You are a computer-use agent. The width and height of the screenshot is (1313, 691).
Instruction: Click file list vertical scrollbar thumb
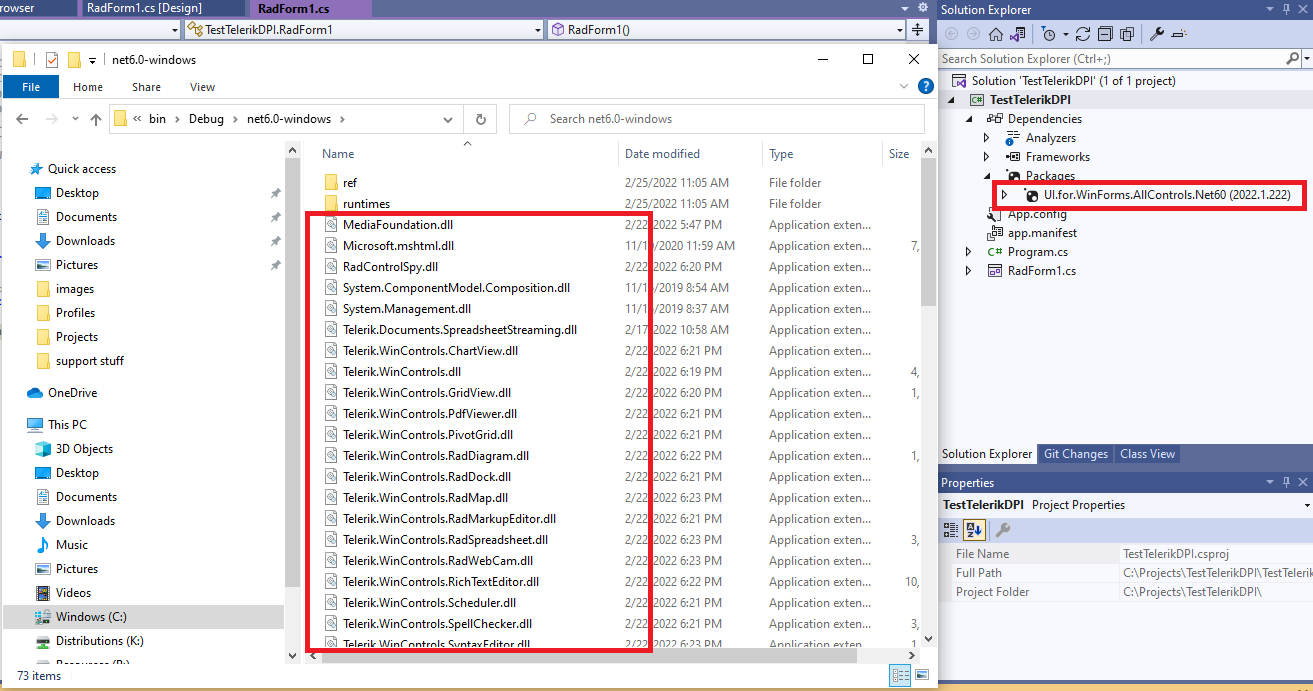click(929, 233)
